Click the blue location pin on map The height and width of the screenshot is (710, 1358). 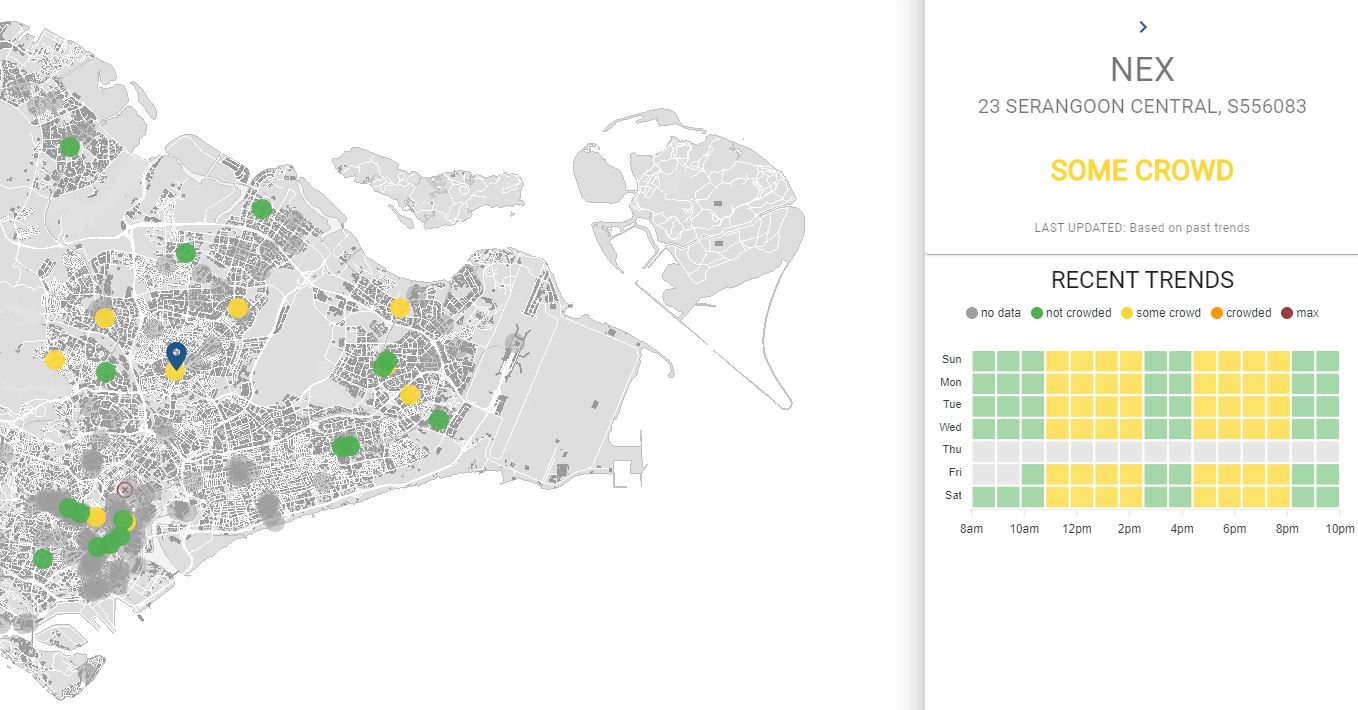point(176,354)
